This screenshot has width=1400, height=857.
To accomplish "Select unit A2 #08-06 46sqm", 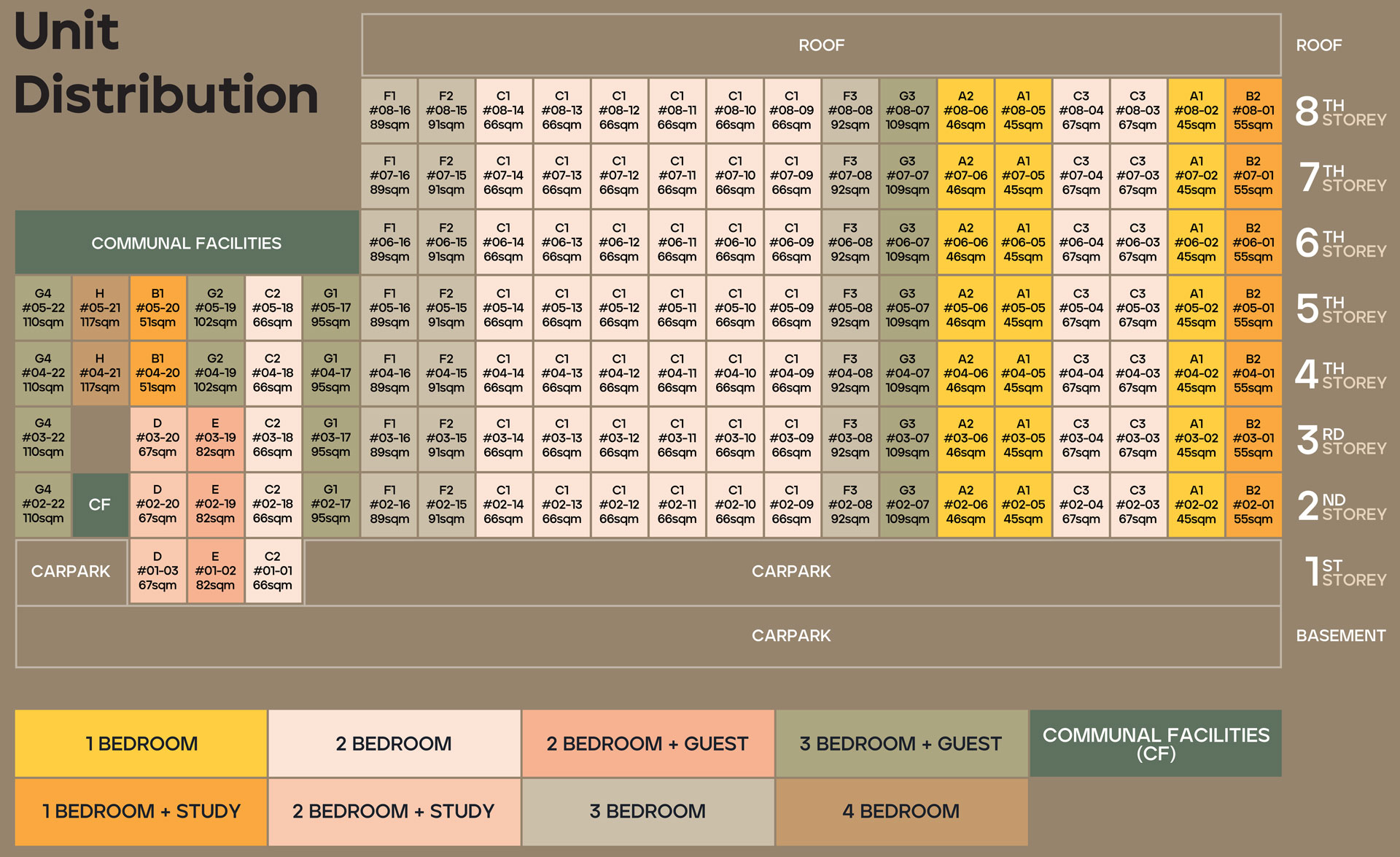I will (x=965, y=110).
